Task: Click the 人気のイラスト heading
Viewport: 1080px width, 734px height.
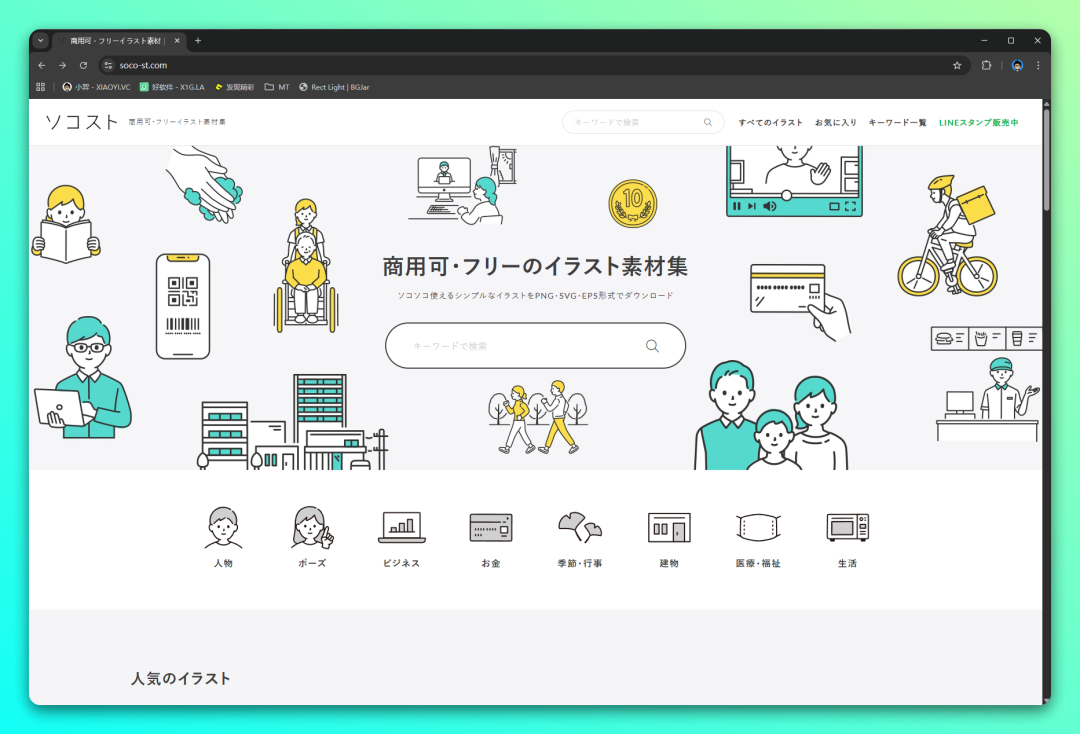Action: (180, 678)
